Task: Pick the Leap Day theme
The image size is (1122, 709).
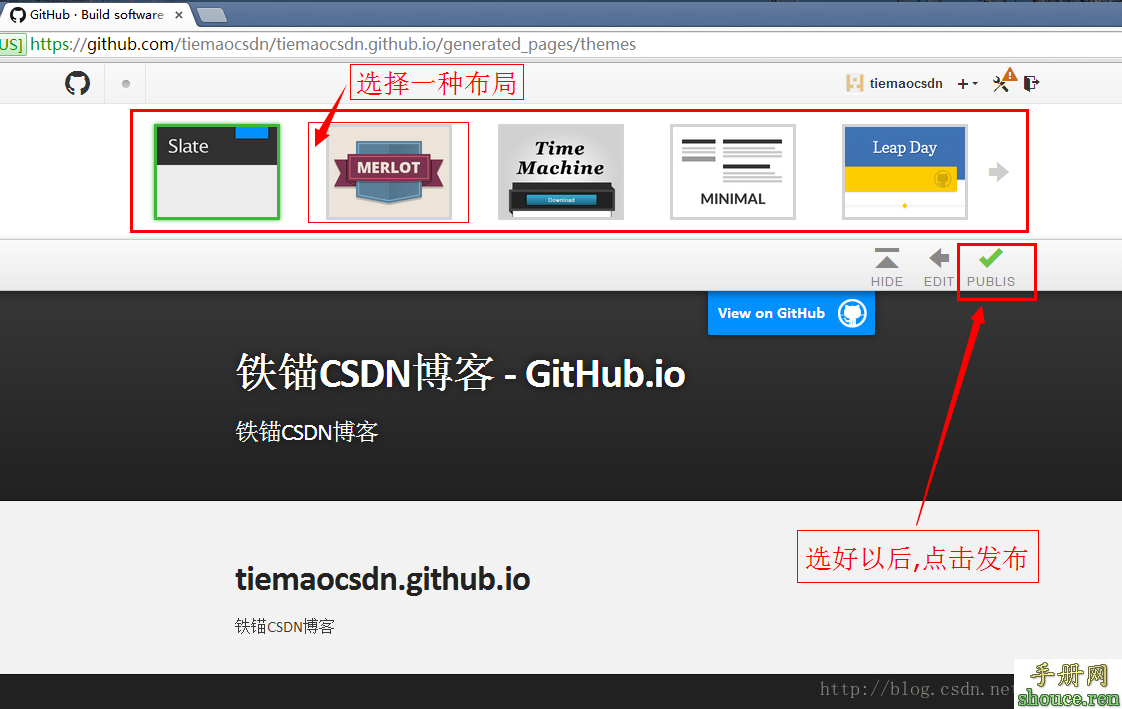Action: [x=905, y=172]
